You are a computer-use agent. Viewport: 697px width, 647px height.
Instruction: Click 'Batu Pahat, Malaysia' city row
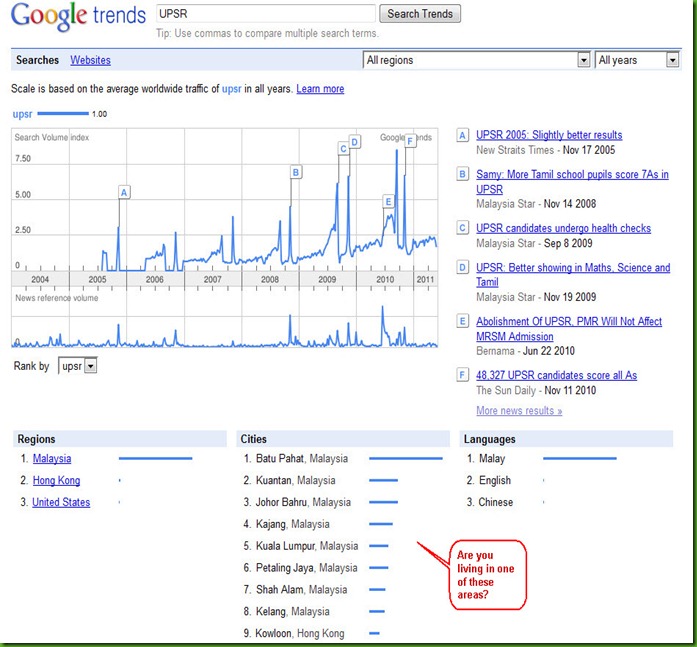point(343,459)
